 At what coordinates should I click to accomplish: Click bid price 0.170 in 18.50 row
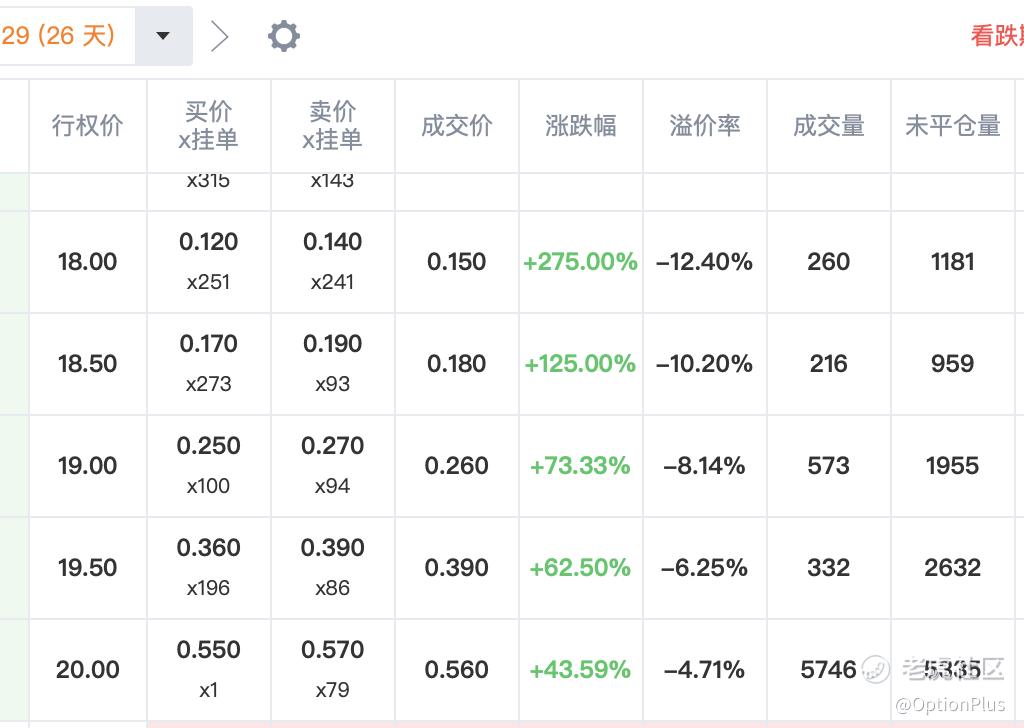(x=209, y=345)
